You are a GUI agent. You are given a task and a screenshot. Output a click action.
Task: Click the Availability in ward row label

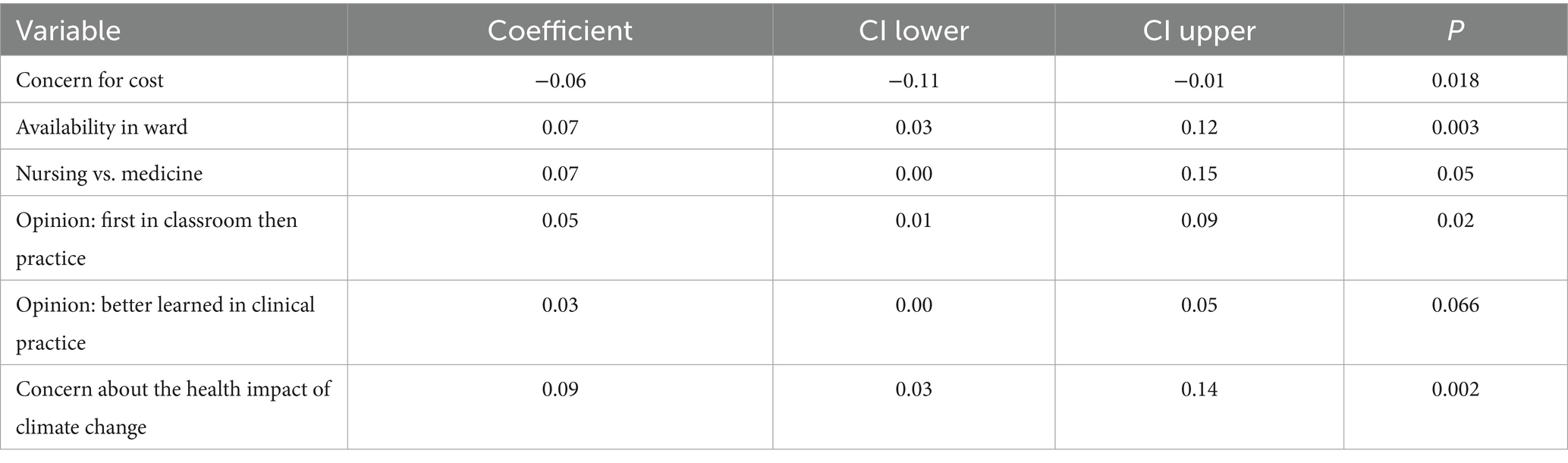tap(102, 127)
